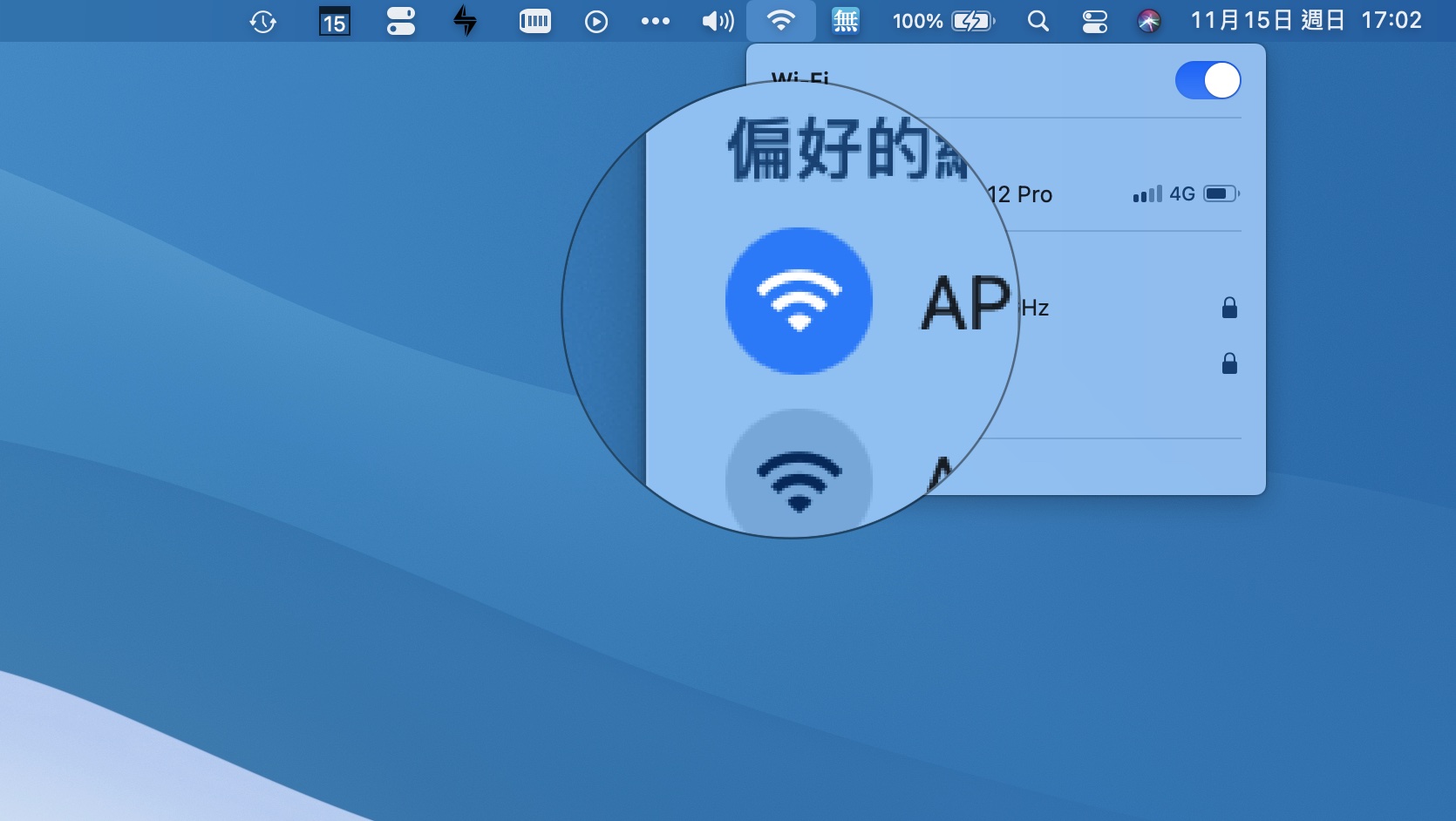Open the Time Machine menu bar icon
1456x821 pixels.
pyautogui.click(x=263, y=21)
